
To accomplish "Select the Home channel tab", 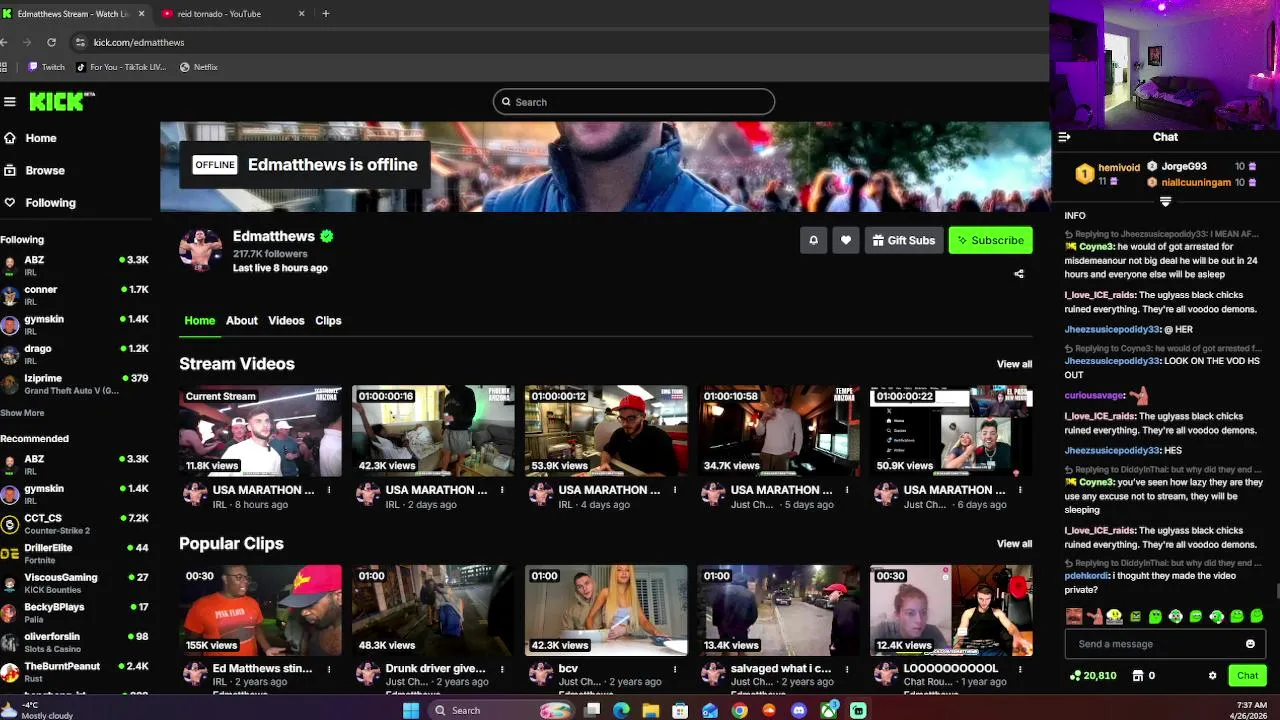I will [199, 320].
